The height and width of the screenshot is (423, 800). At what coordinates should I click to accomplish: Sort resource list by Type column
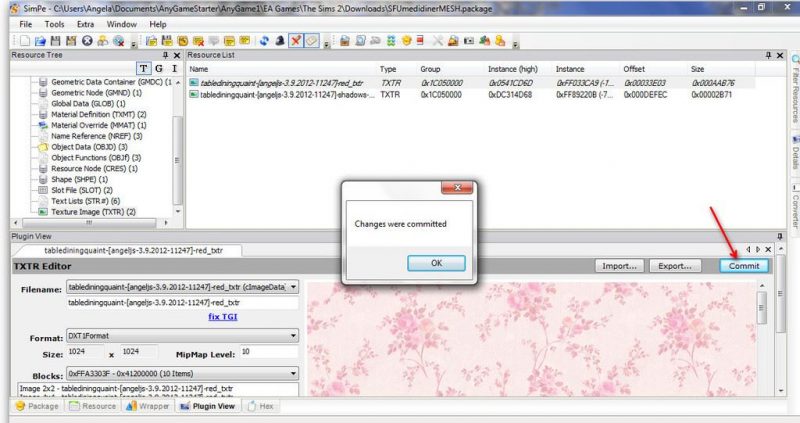(388, 69)
